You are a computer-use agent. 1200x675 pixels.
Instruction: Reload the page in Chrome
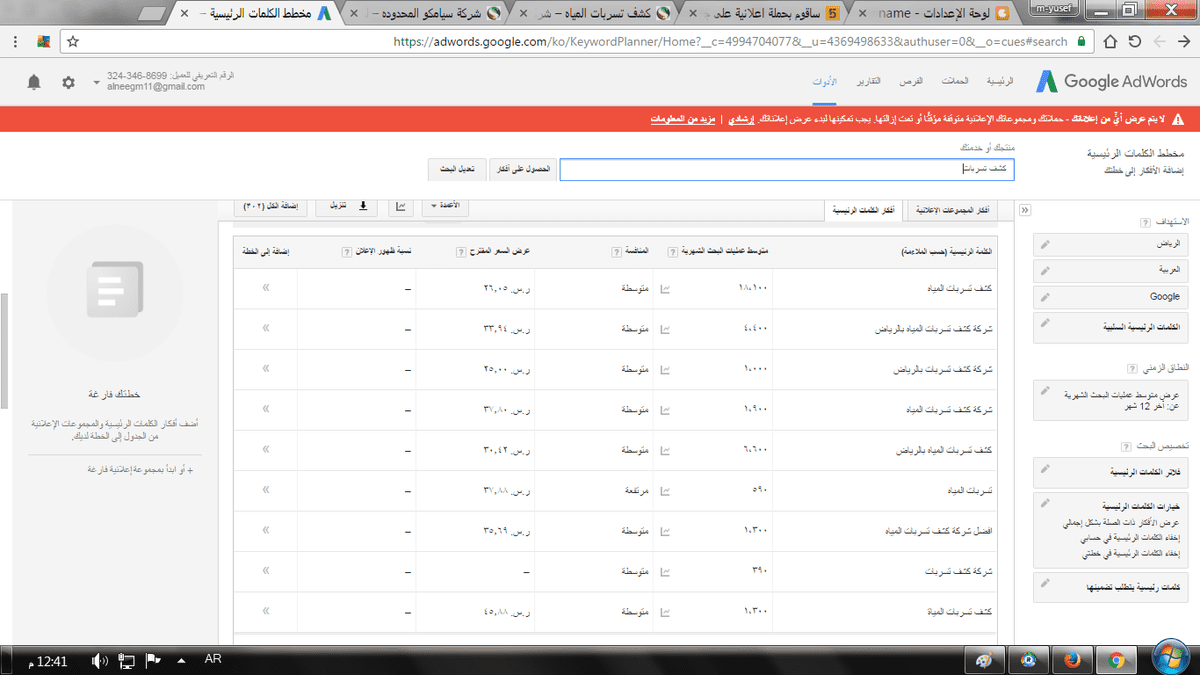[x=1135, y=42]
